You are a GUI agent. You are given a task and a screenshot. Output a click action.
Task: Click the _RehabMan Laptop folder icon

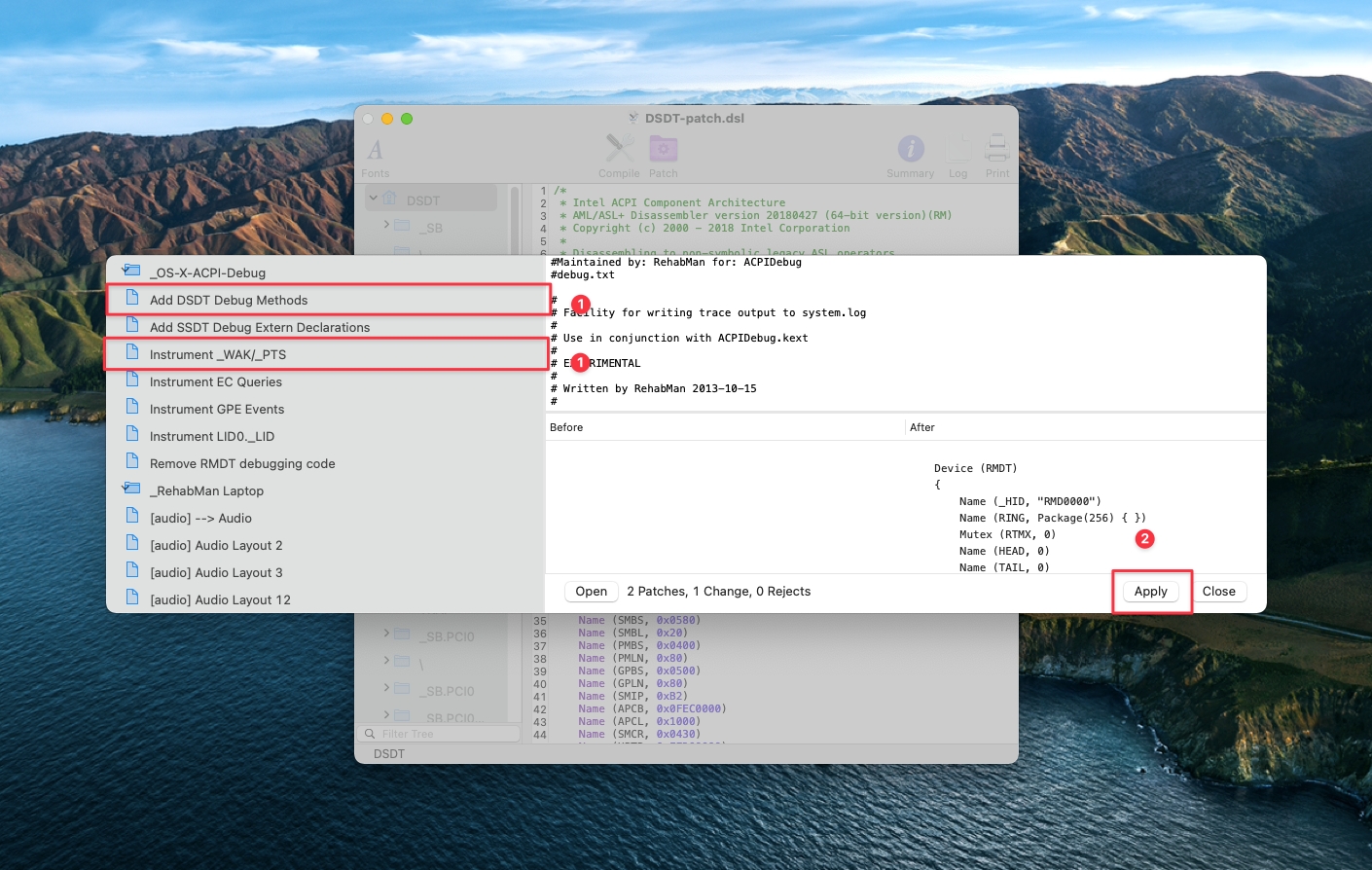click(x=131, y=489)
